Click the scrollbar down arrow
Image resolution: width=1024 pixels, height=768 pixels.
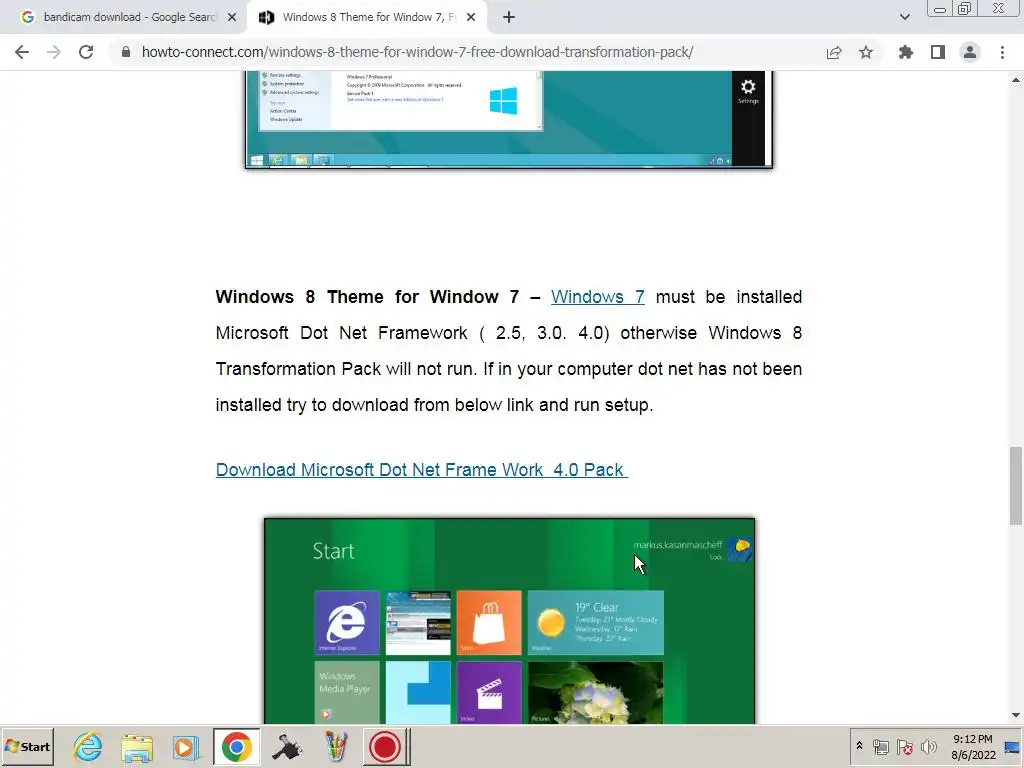coord(1016,716)
